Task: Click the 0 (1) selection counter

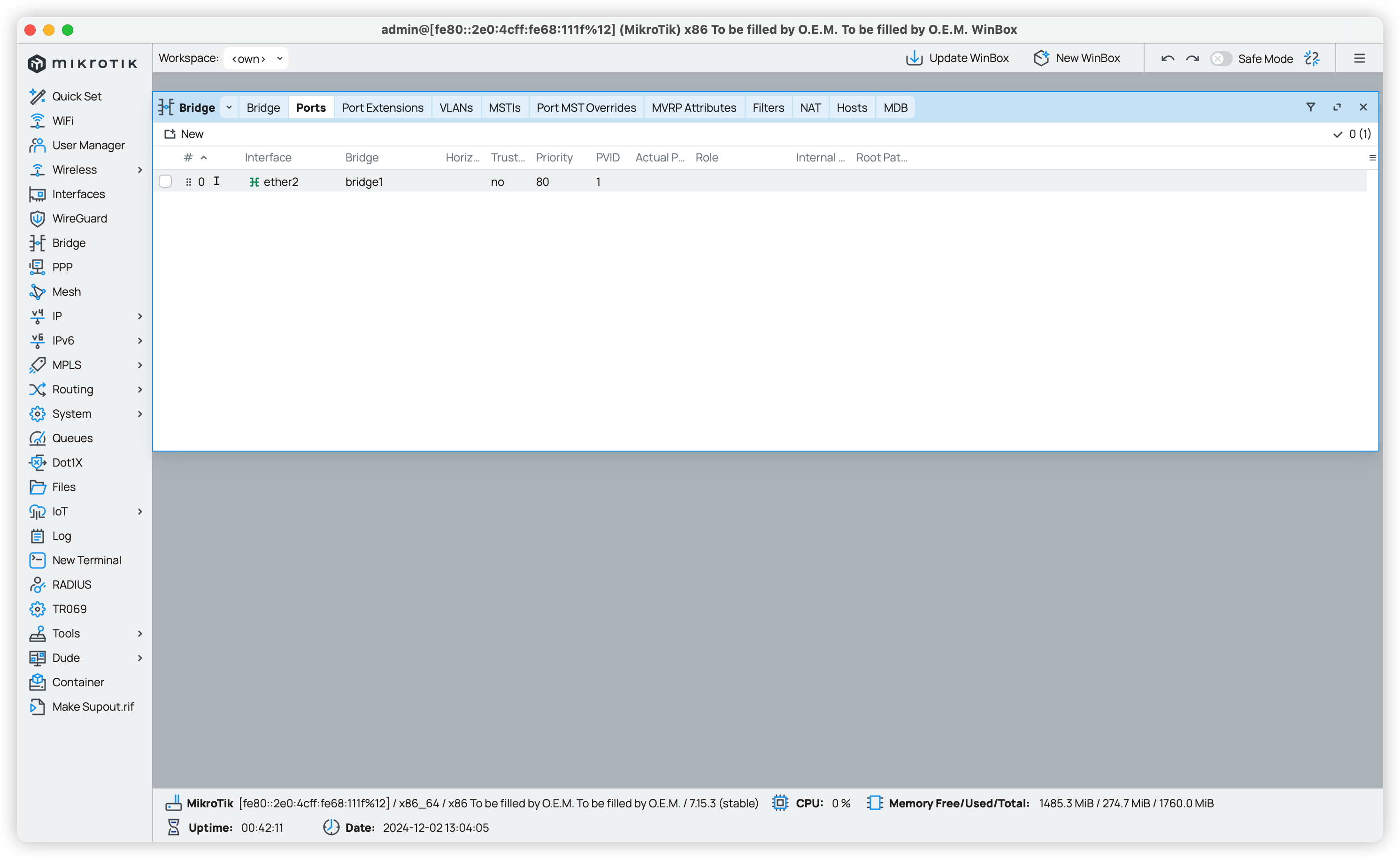Action: pyautogui.click(x=1352, y=134)
